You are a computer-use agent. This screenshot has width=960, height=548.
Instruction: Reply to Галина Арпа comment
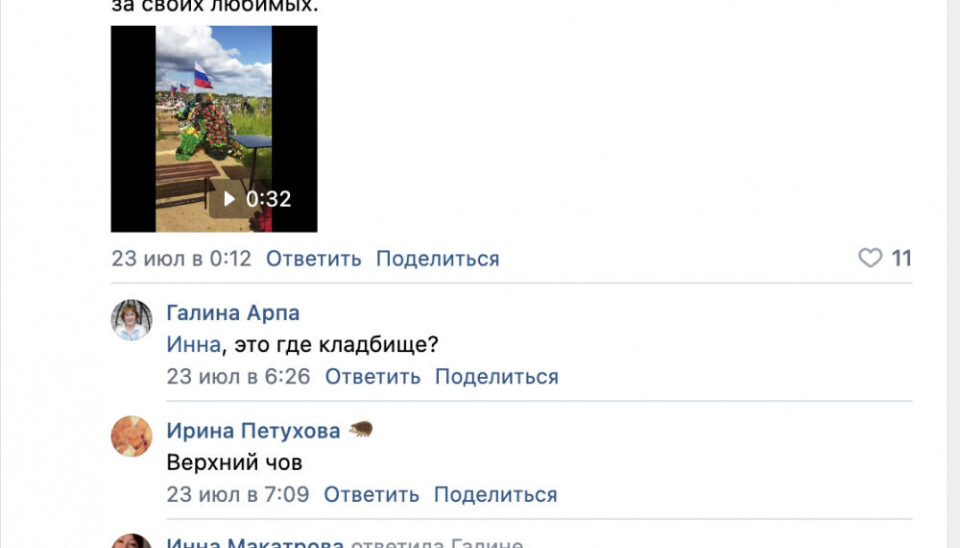click(x=372, y=377)
